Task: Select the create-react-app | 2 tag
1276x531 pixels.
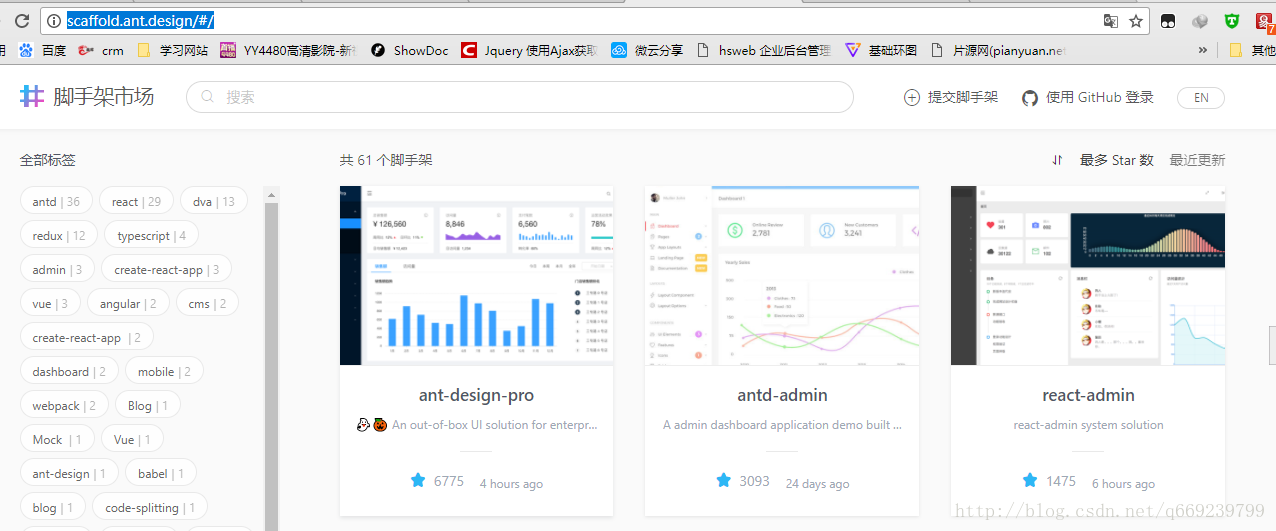Action: coord(87,337)
